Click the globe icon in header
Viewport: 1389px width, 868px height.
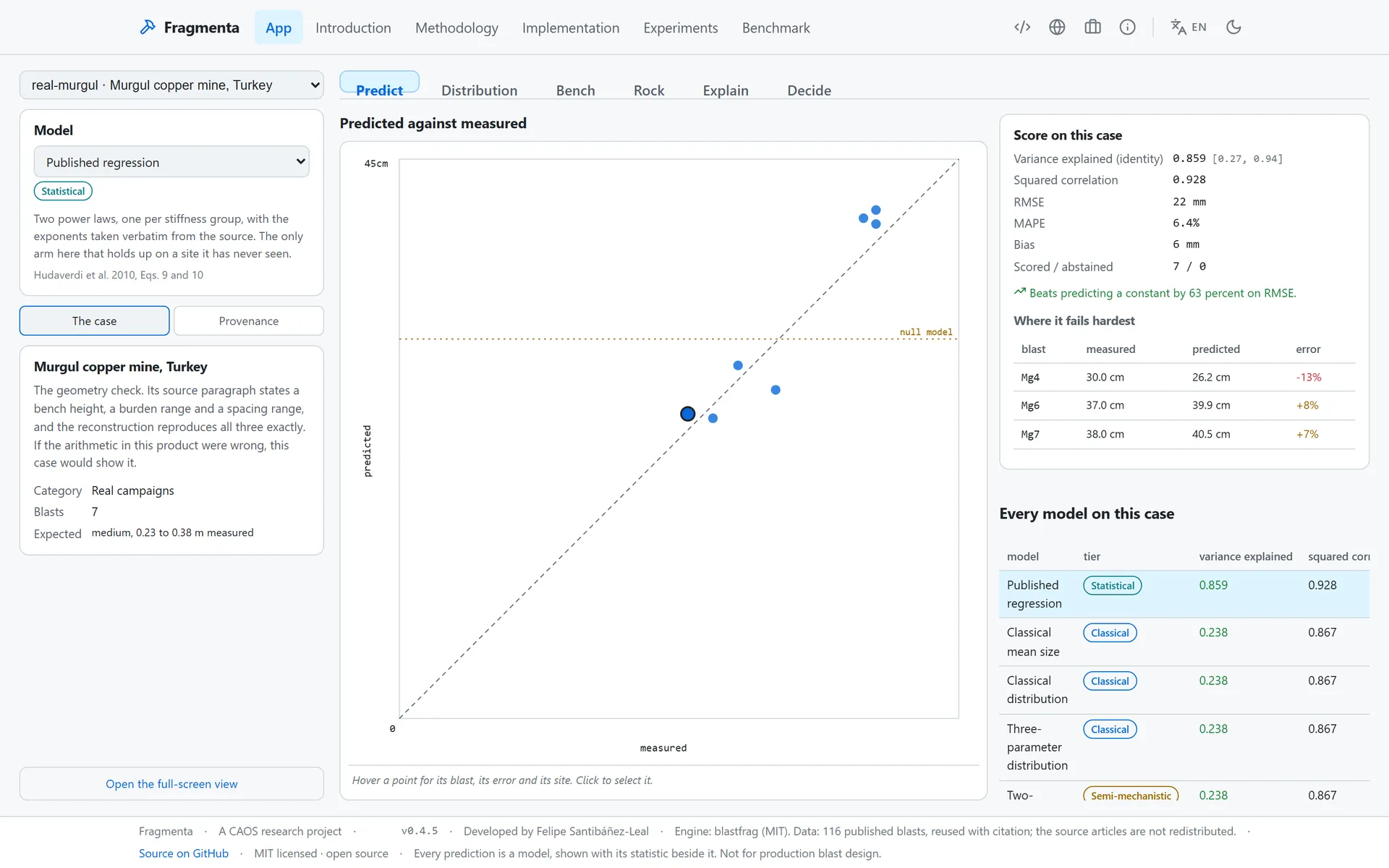pyautogui.click(x=1057, y=27)
